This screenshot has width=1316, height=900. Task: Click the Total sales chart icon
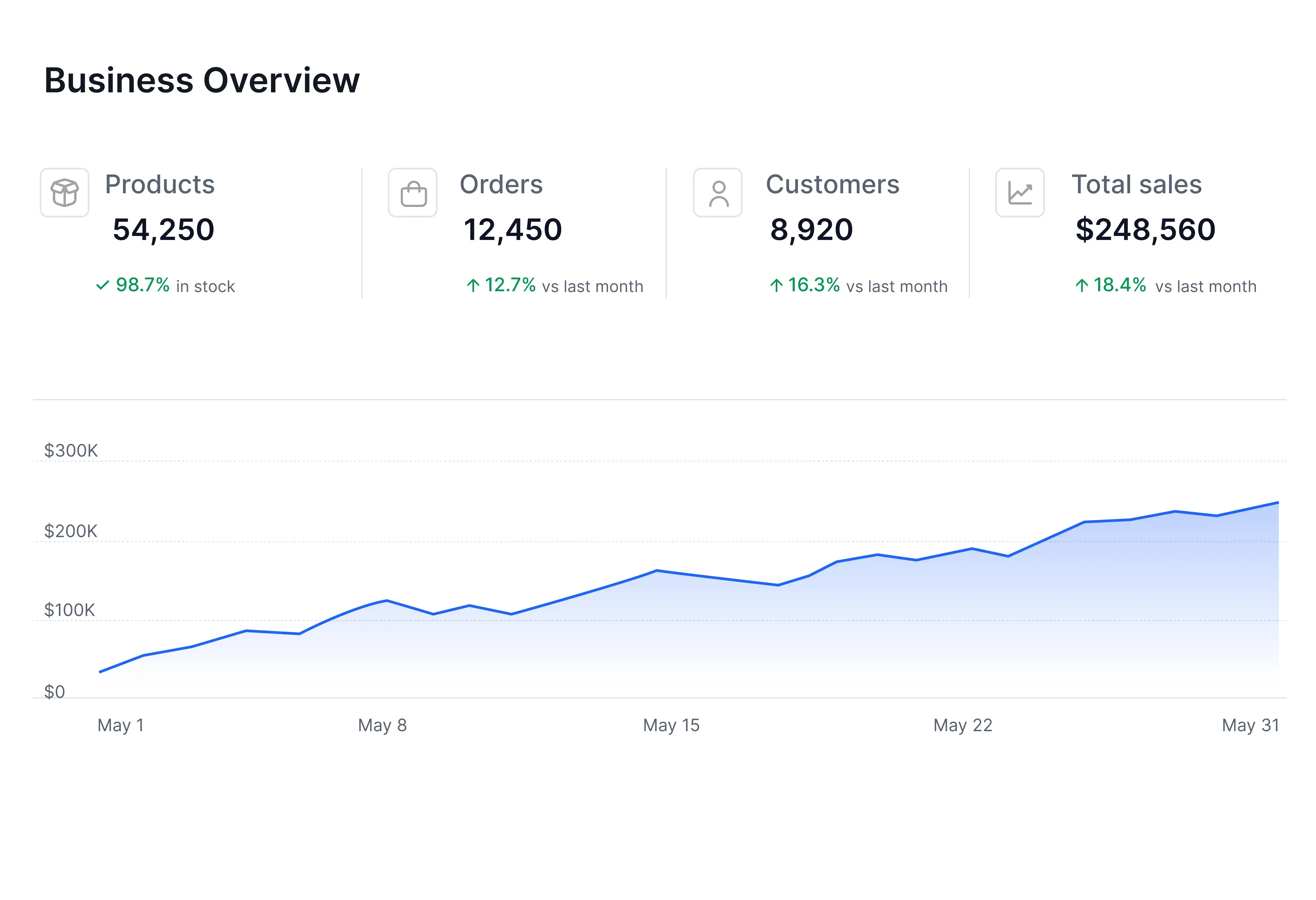click(x=1020, y=192)
